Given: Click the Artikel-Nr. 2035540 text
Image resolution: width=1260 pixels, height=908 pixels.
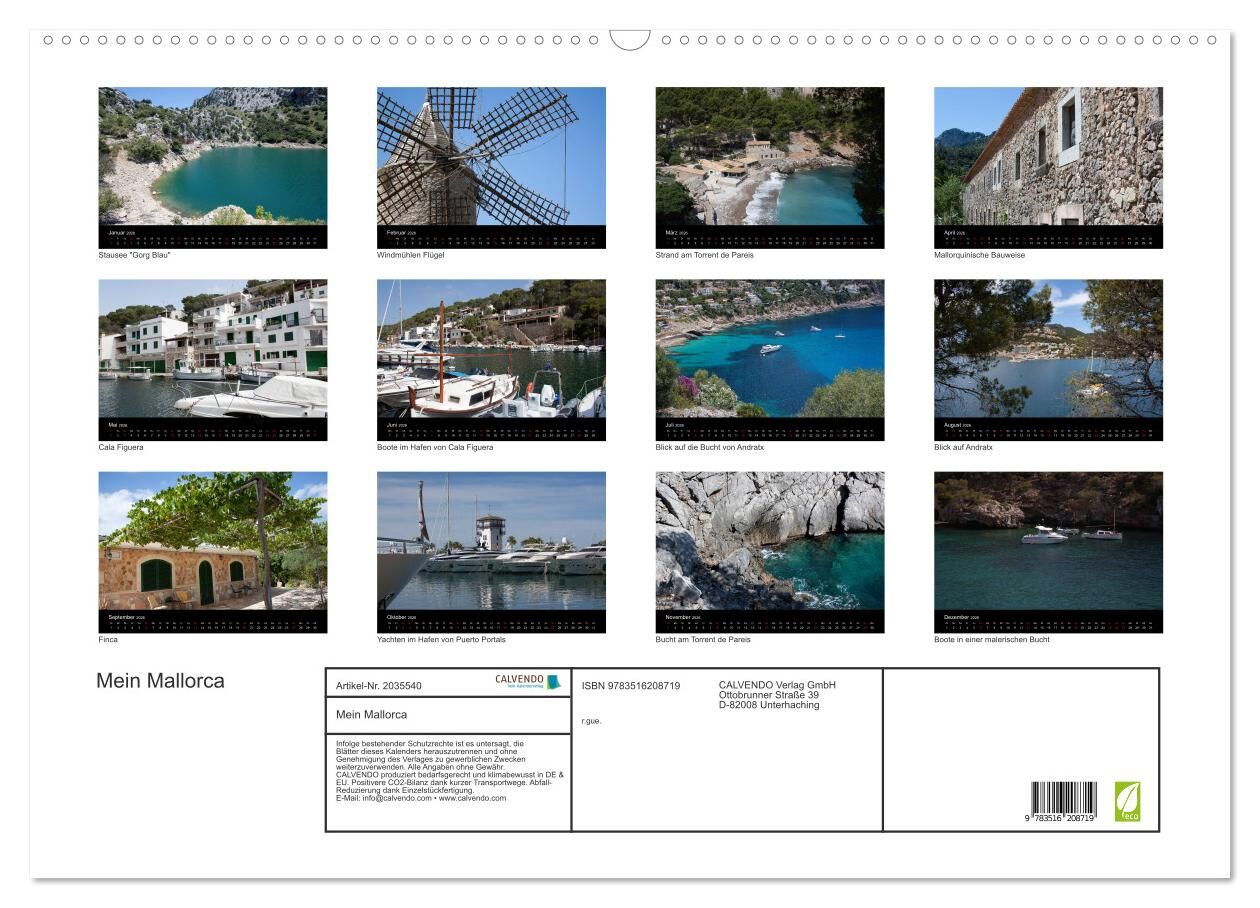Looking at the screenshot, I should click(379, 686).
